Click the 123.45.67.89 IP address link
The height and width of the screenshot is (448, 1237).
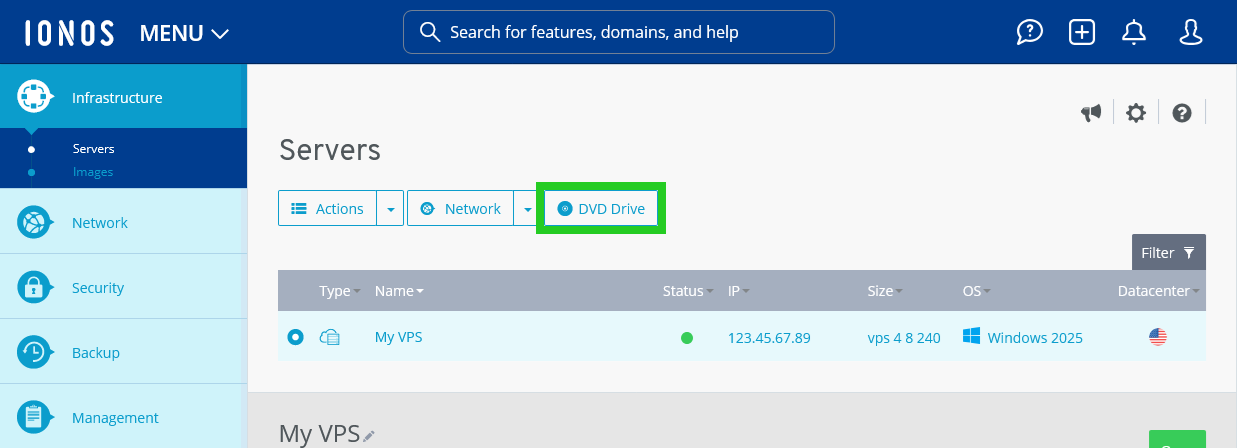(x=769, y=338)
